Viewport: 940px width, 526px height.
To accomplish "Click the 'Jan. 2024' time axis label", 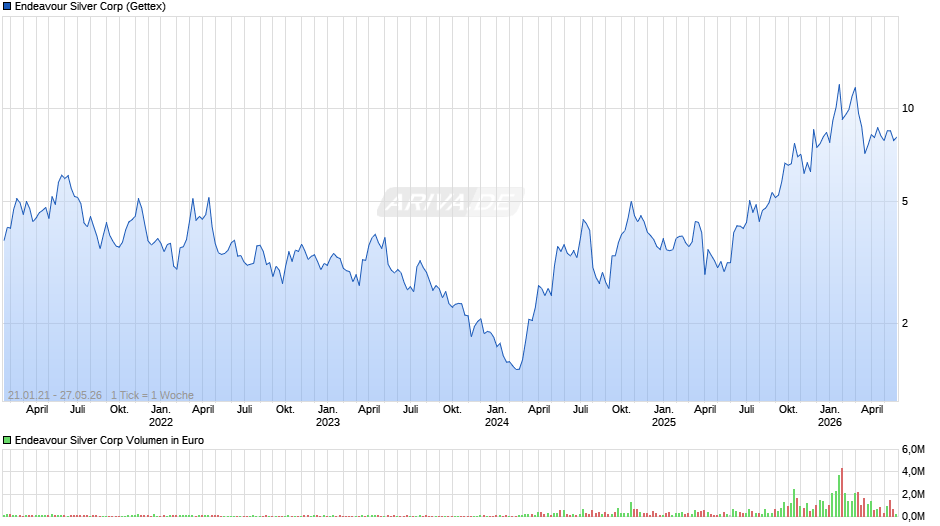I will [x=496, y=416].
